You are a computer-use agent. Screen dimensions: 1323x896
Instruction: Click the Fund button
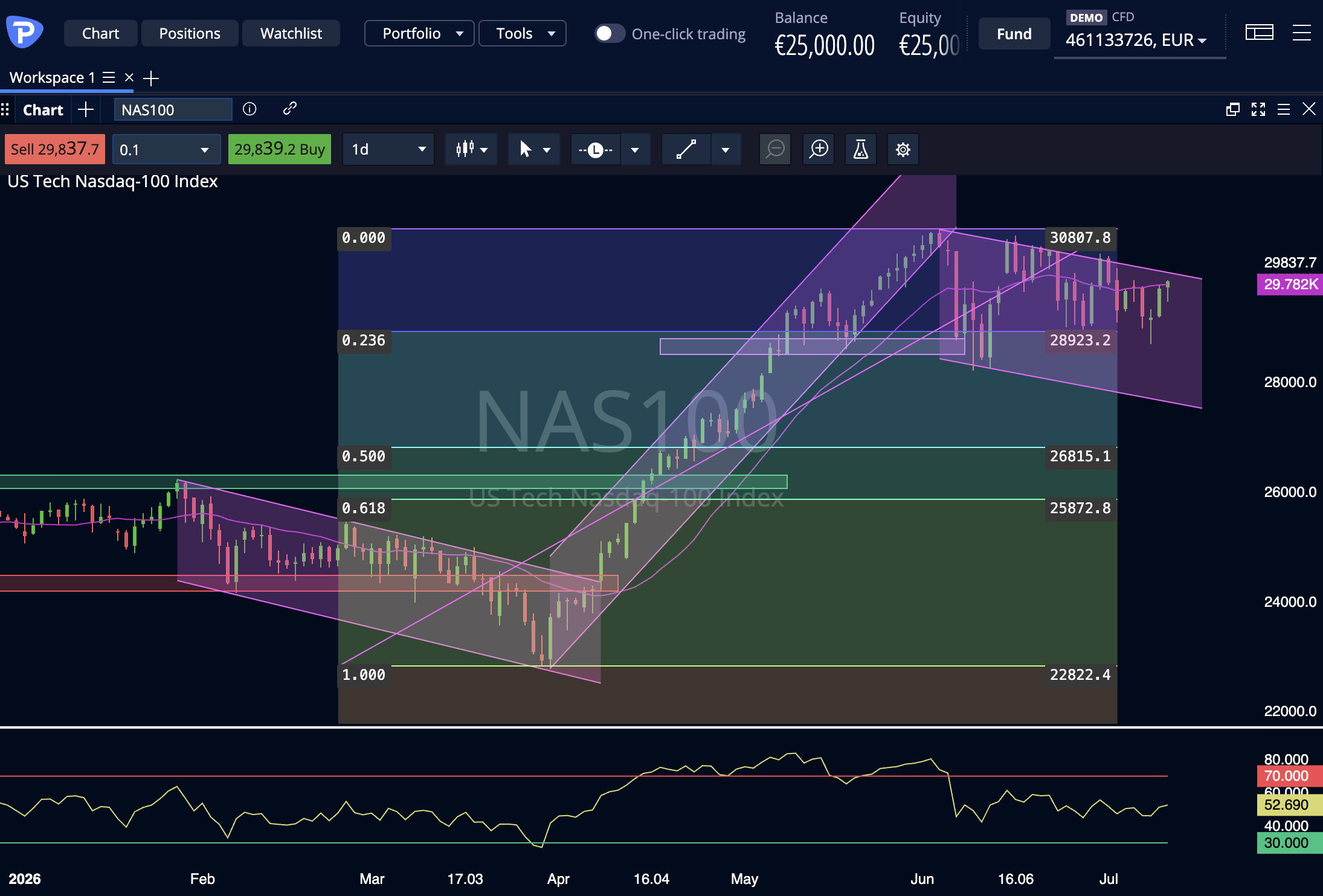click(1014, 34)
